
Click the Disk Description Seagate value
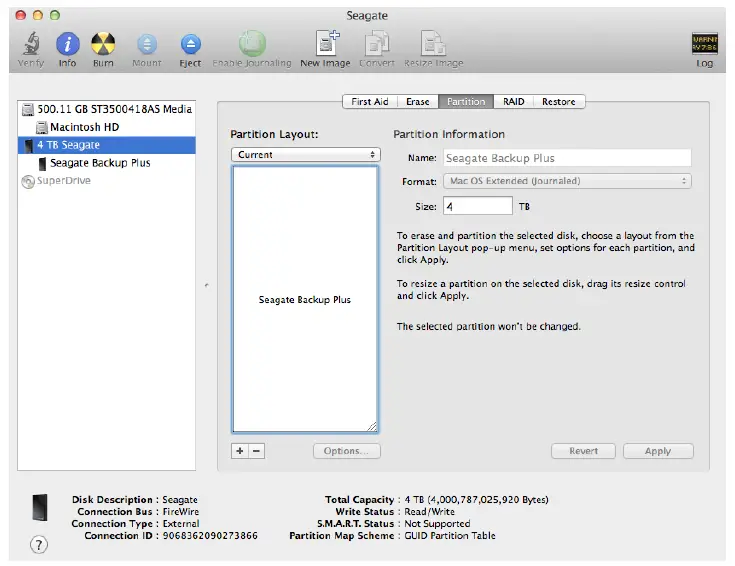(180, 499)
